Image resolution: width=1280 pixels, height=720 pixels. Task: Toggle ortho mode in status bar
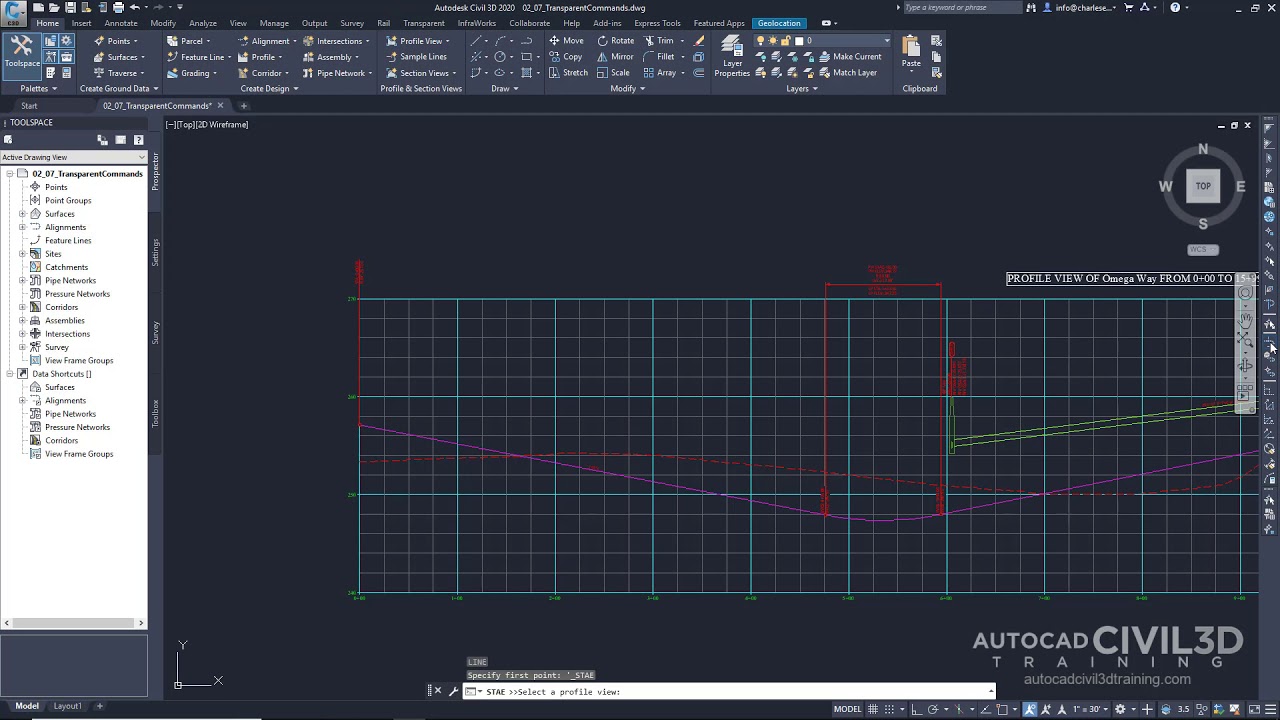tap(915, 709)
